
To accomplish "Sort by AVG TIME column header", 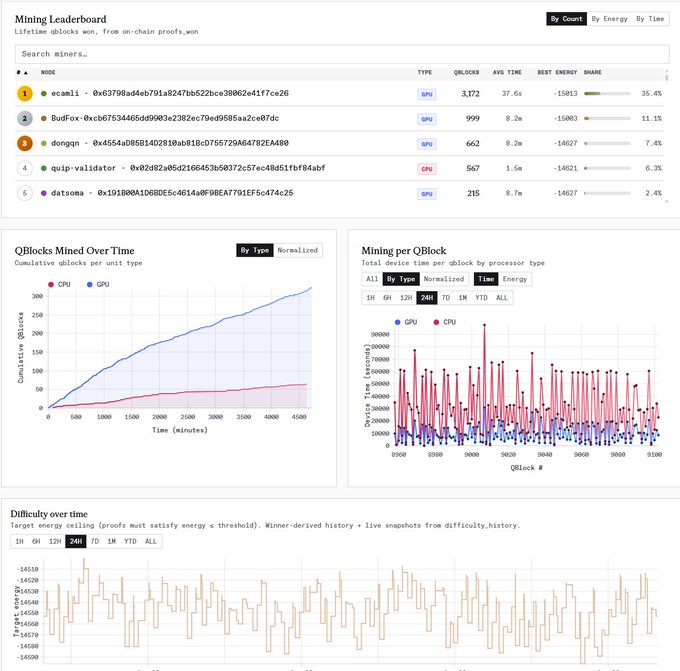I will [x=507, y=72].
